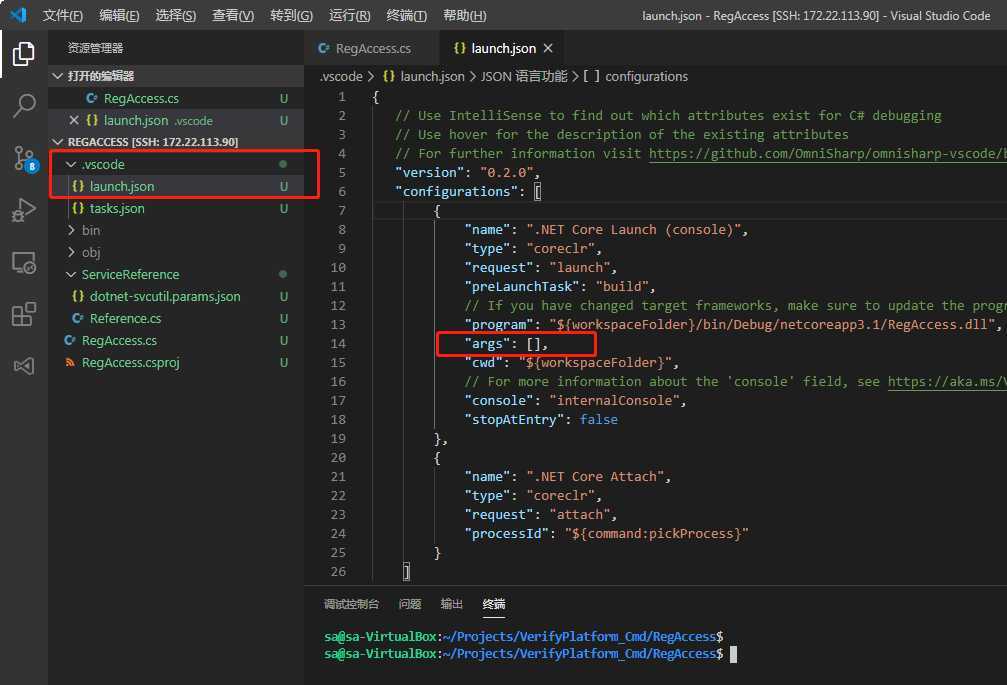Select launch.json in the explorer tree
The width and height of the screenshot is (1007, 685).
point(176,186)
